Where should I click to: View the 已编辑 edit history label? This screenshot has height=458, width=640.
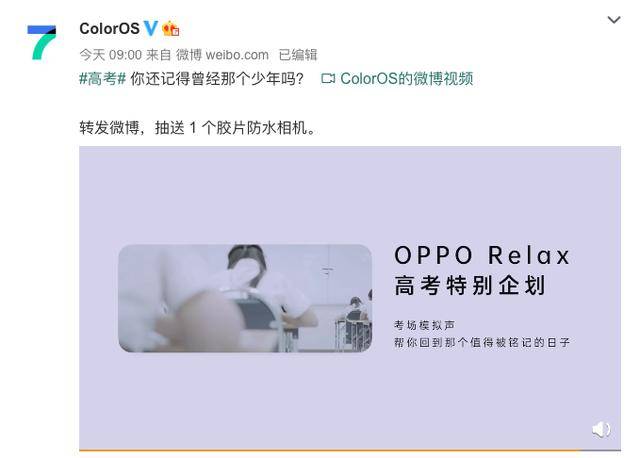298,55
